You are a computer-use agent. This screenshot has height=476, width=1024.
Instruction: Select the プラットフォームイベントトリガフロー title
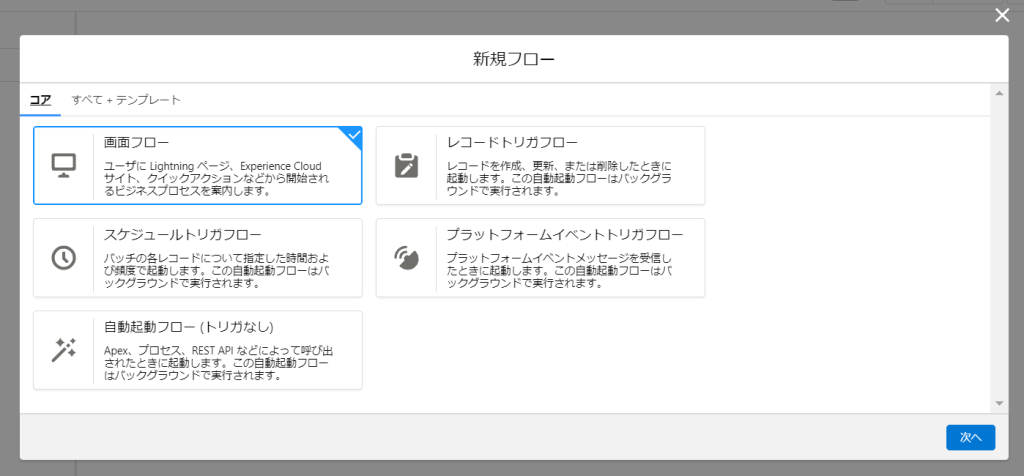click(565, 234)
